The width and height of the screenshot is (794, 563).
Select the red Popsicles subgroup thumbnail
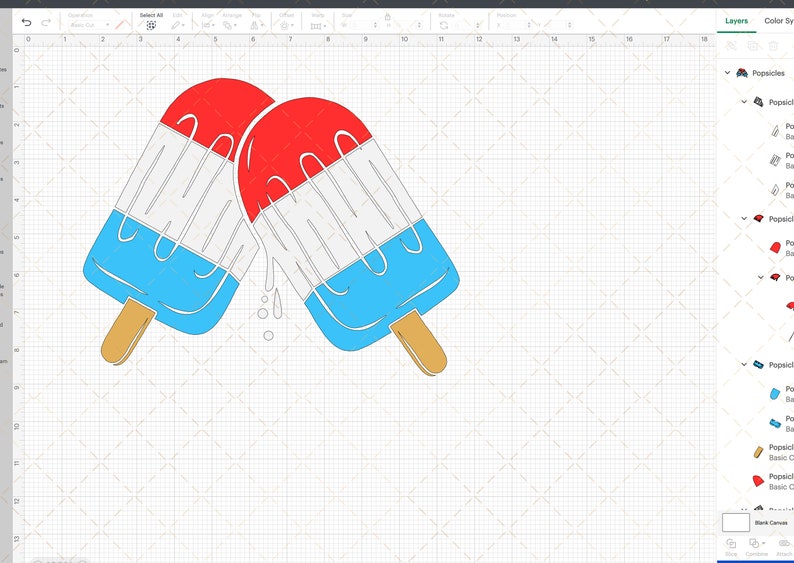758,219
